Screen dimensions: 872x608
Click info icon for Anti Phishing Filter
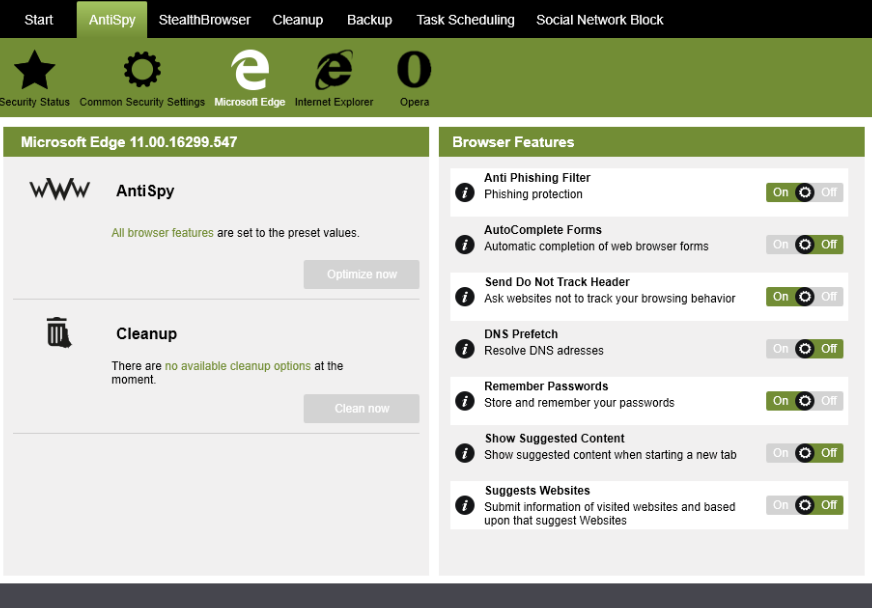click(x=464, y=192)
